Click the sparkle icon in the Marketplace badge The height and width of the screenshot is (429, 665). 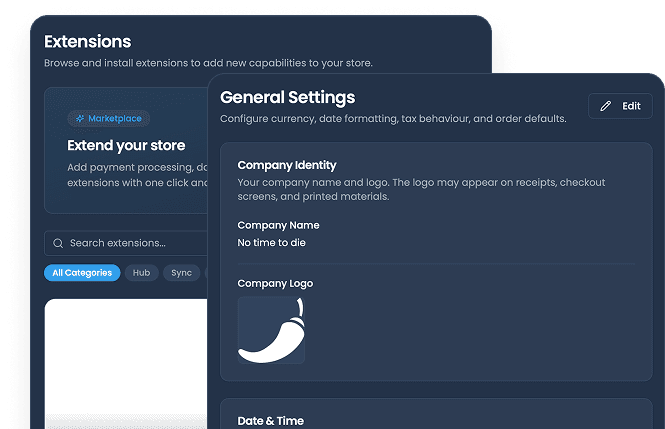click(80, 119)
